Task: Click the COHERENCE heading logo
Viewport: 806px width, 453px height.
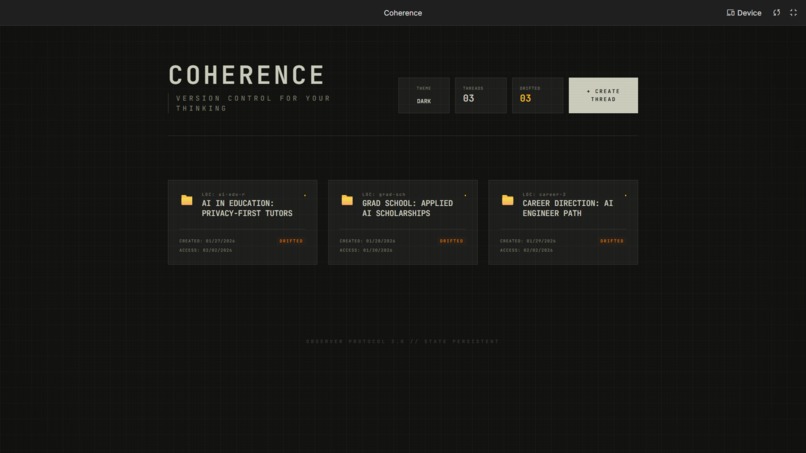Action: point(246,75)
